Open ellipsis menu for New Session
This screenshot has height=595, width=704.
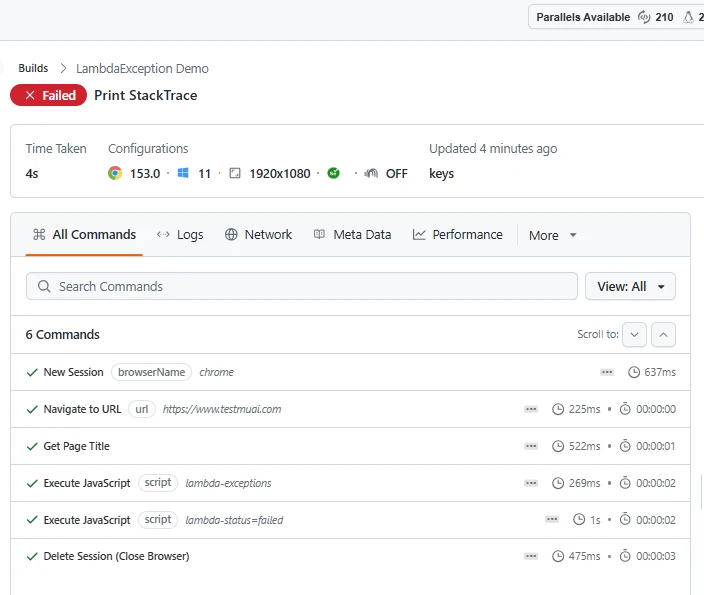click(x=607, y=372)
